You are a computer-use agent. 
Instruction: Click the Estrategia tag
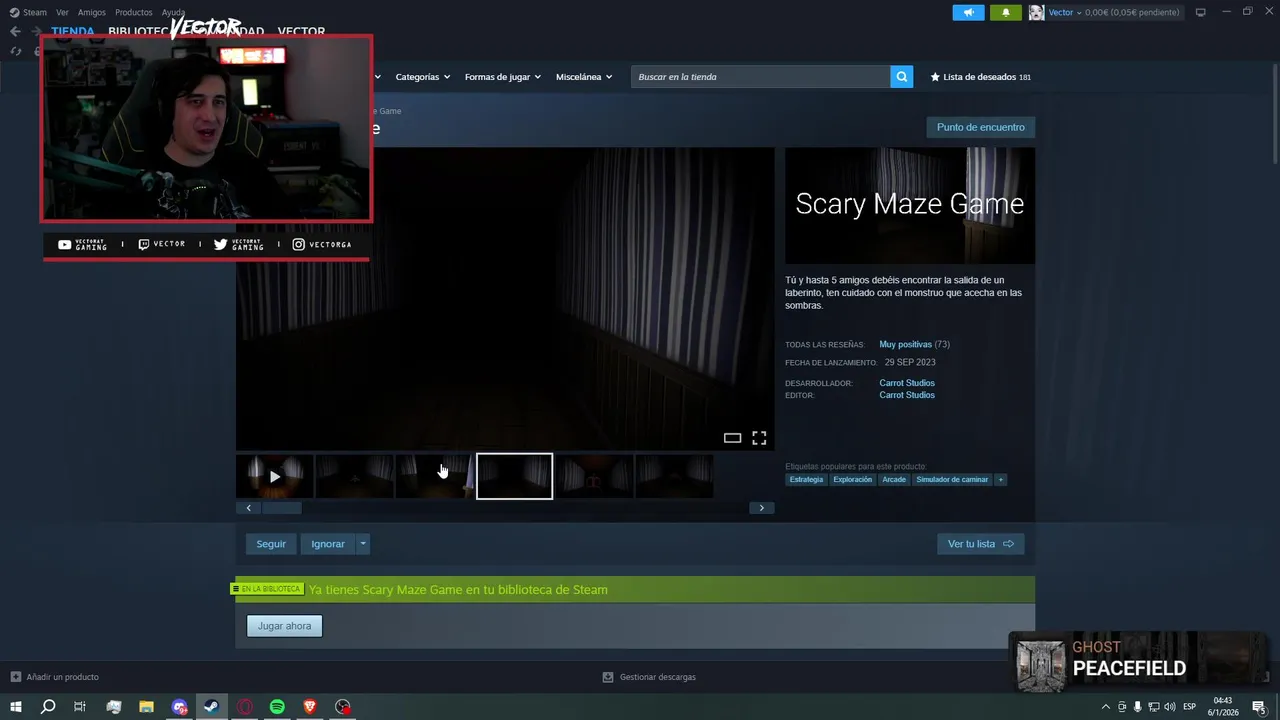pyautogui.click(x=806, y=479)
